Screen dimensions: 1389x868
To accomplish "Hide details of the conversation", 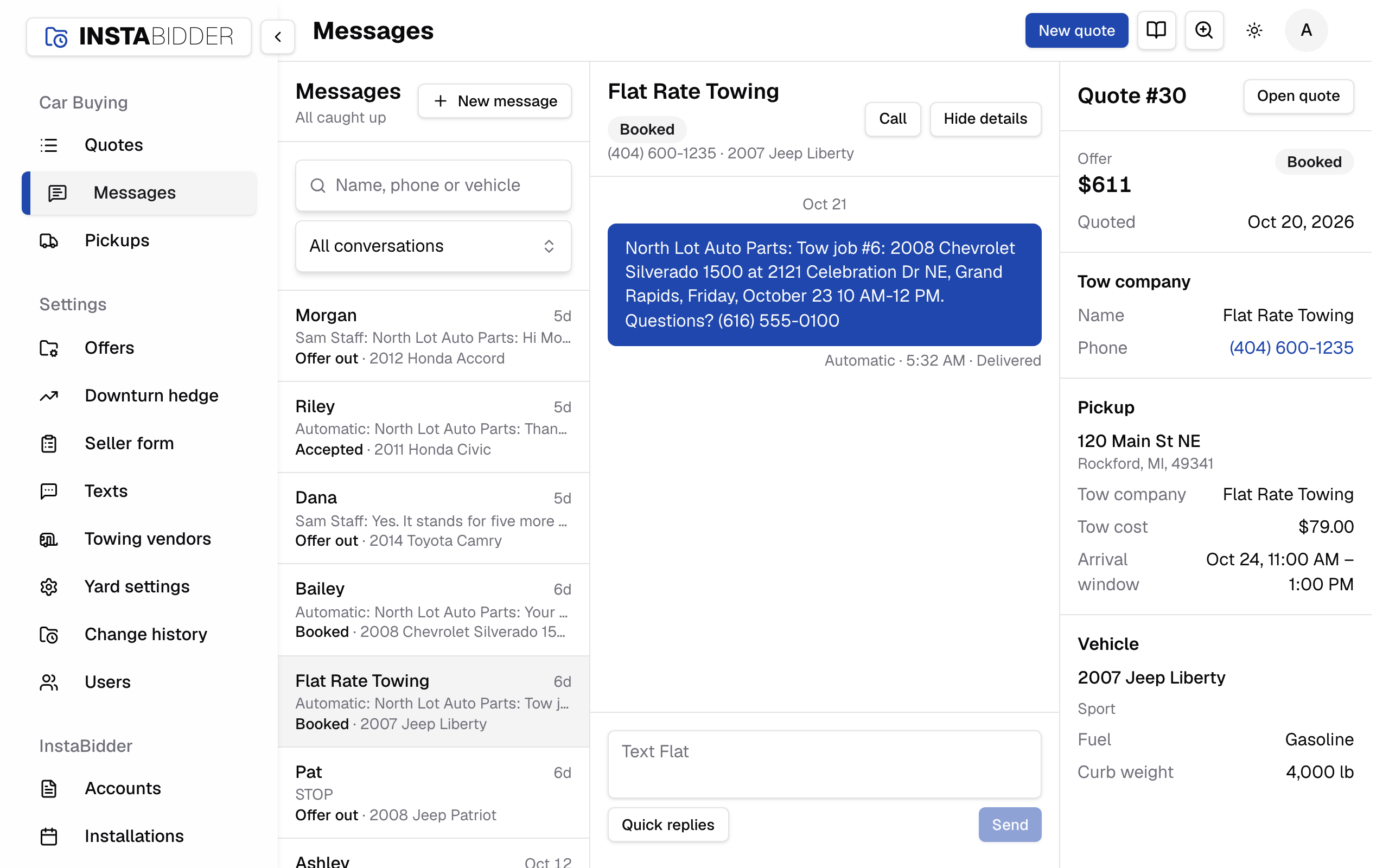I will 985,119.
